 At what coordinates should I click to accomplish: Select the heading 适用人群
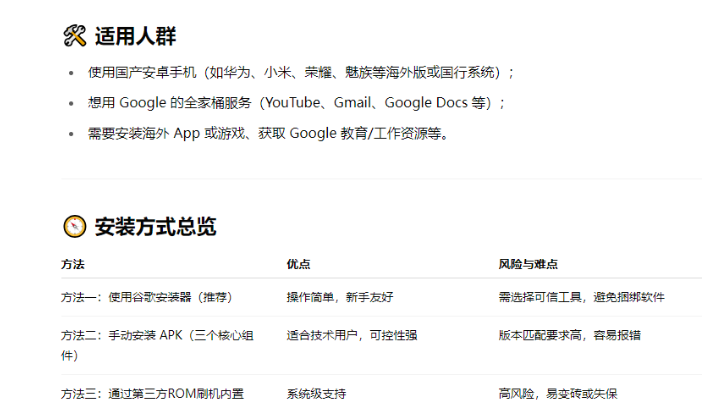point(135,36)
